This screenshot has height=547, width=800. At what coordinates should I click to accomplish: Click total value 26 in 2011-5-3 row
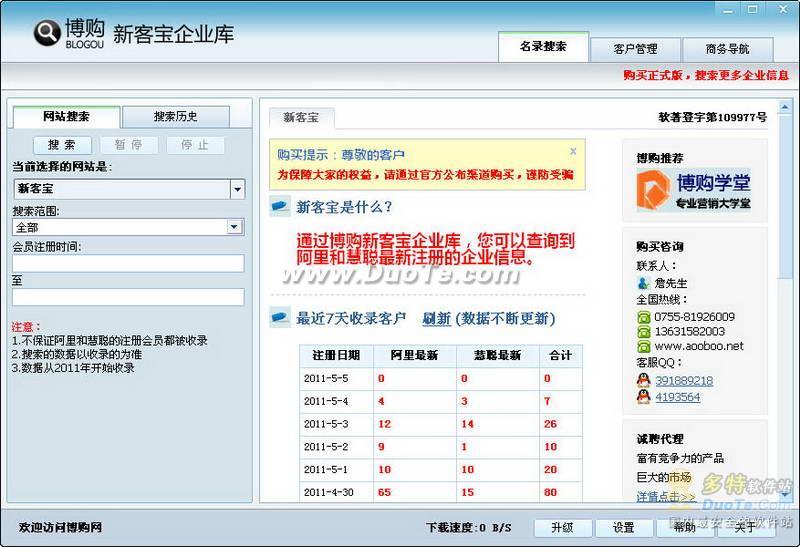(x=550, y=424)
